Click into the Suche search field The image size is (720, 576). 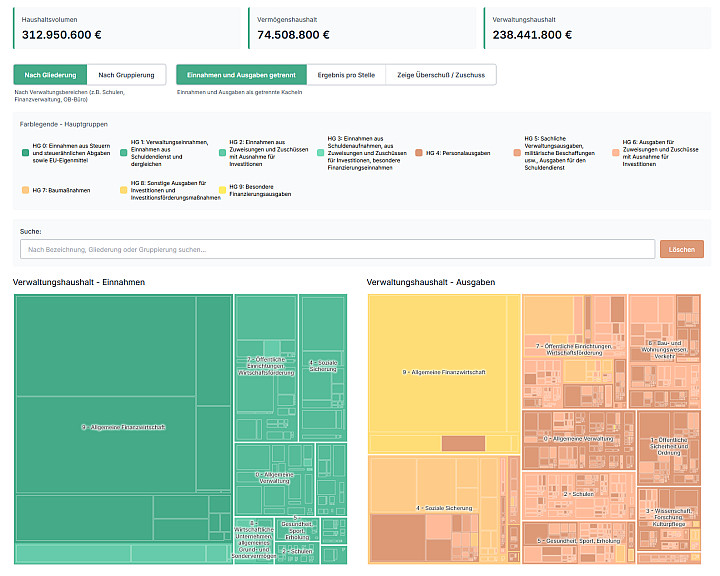pyautogui.click(x=336, y=250)
